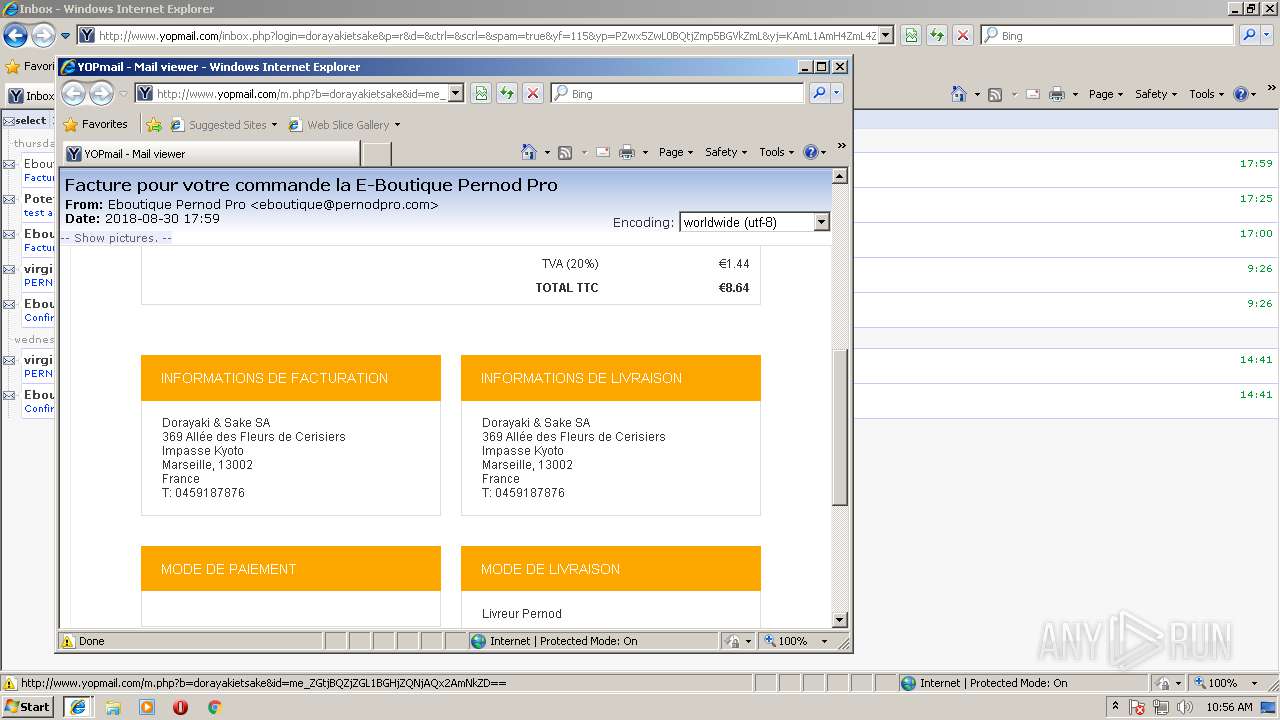Viewport: 1280px width, 720px height.
Task: Open Windows Explorer from the taskbar
Action: [x=113, y=707]
